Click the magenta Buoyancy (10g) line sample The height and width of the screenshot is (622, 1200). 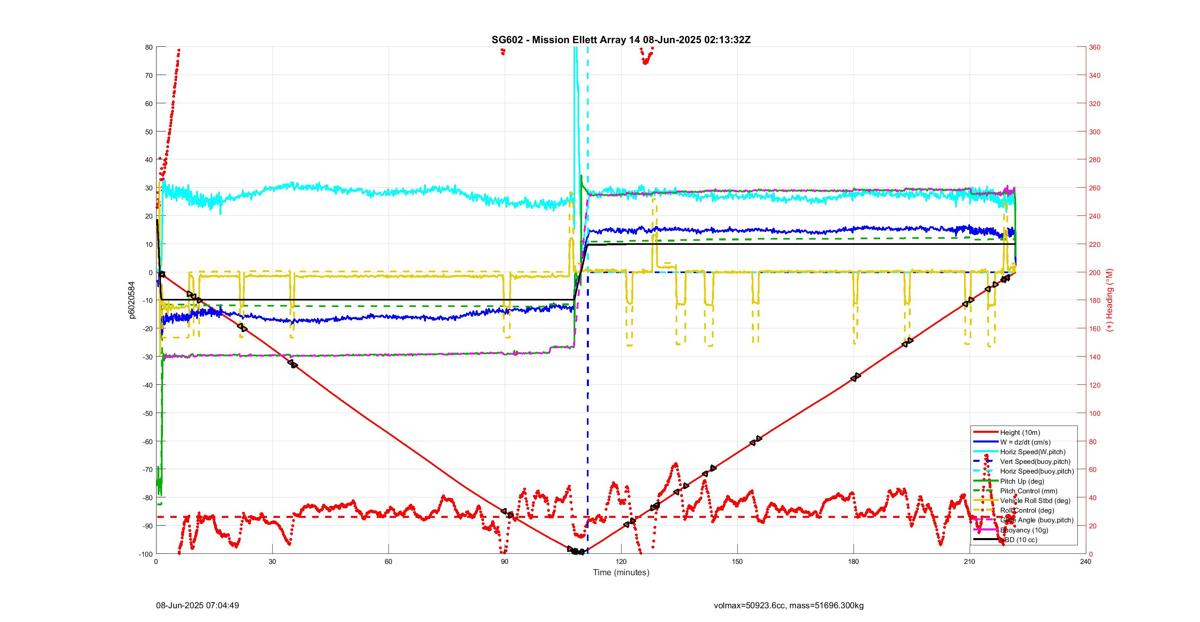986,529
